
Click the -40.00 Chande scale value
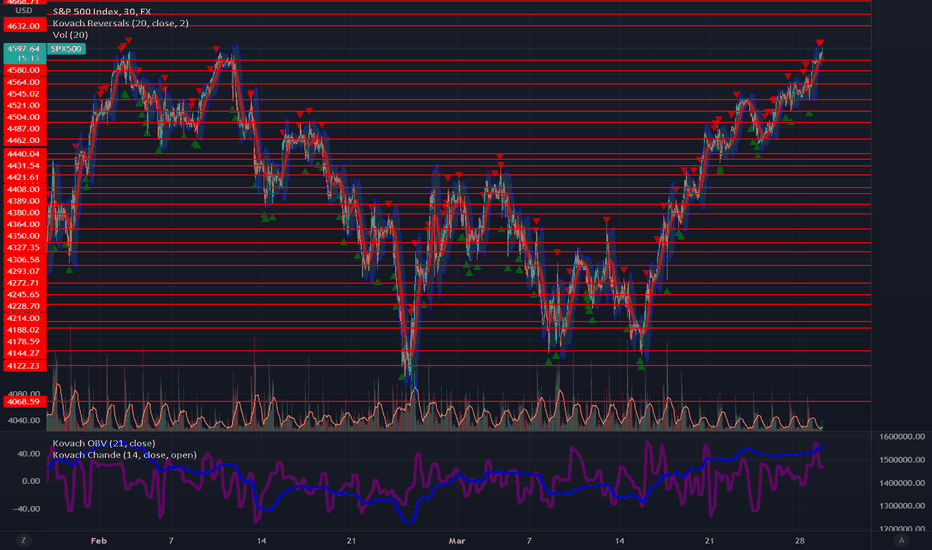click(28, 509)
